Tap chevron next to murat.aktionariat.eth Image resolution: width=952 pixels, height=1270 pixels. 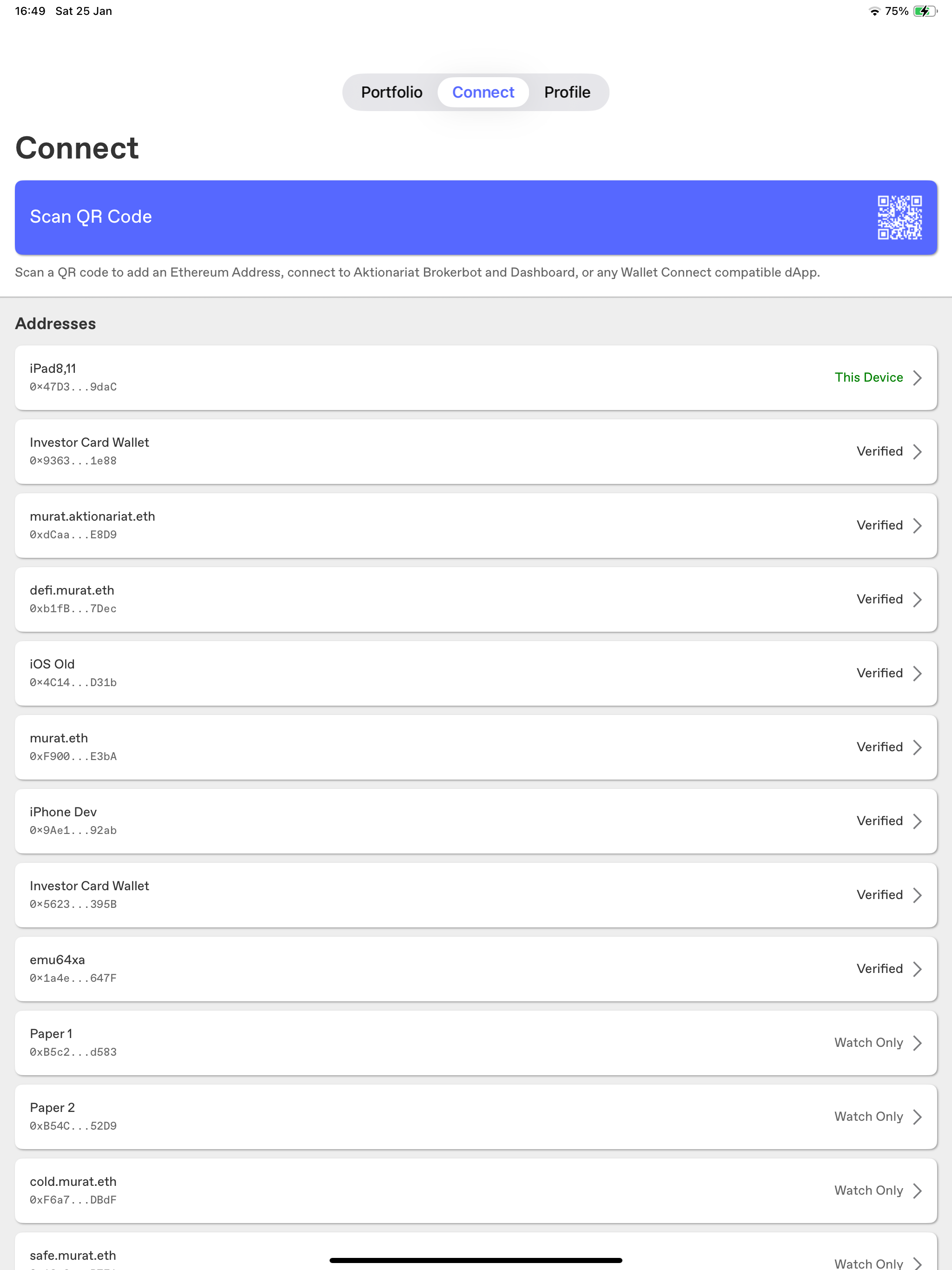click(x=917, y=525)
